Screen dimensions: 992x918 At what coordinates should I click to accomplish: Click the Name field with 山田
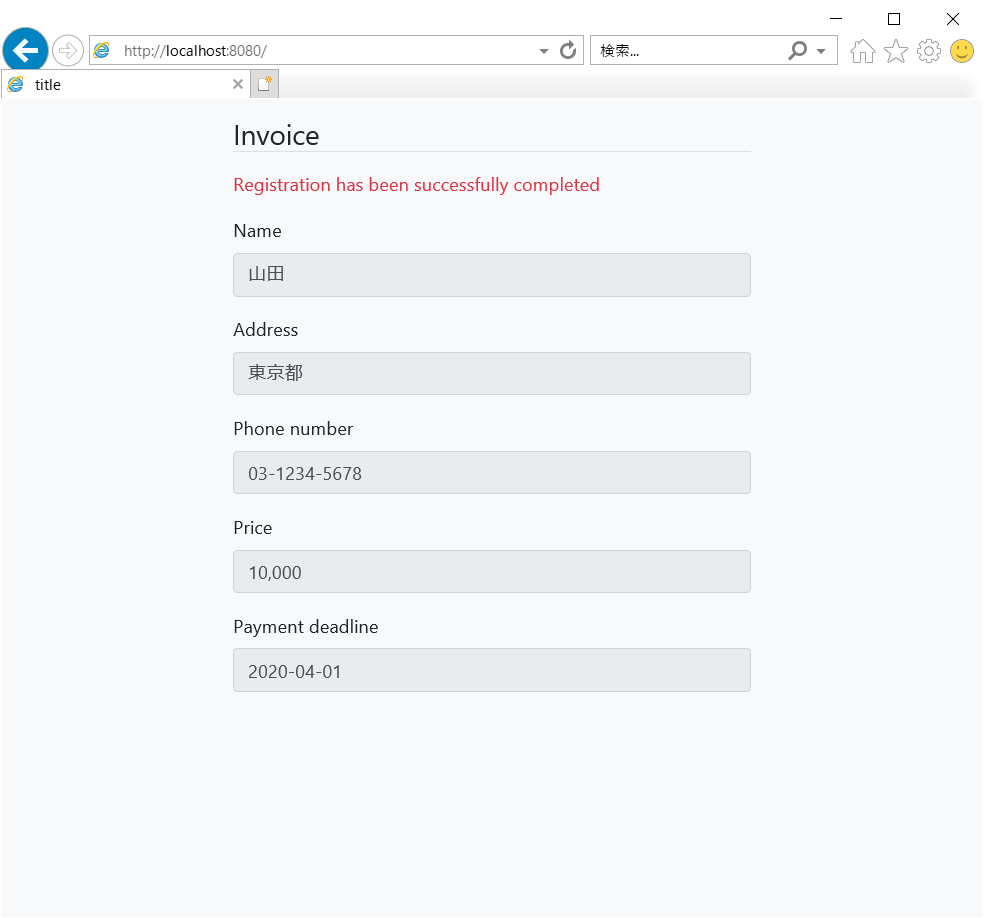pos(492,275)
